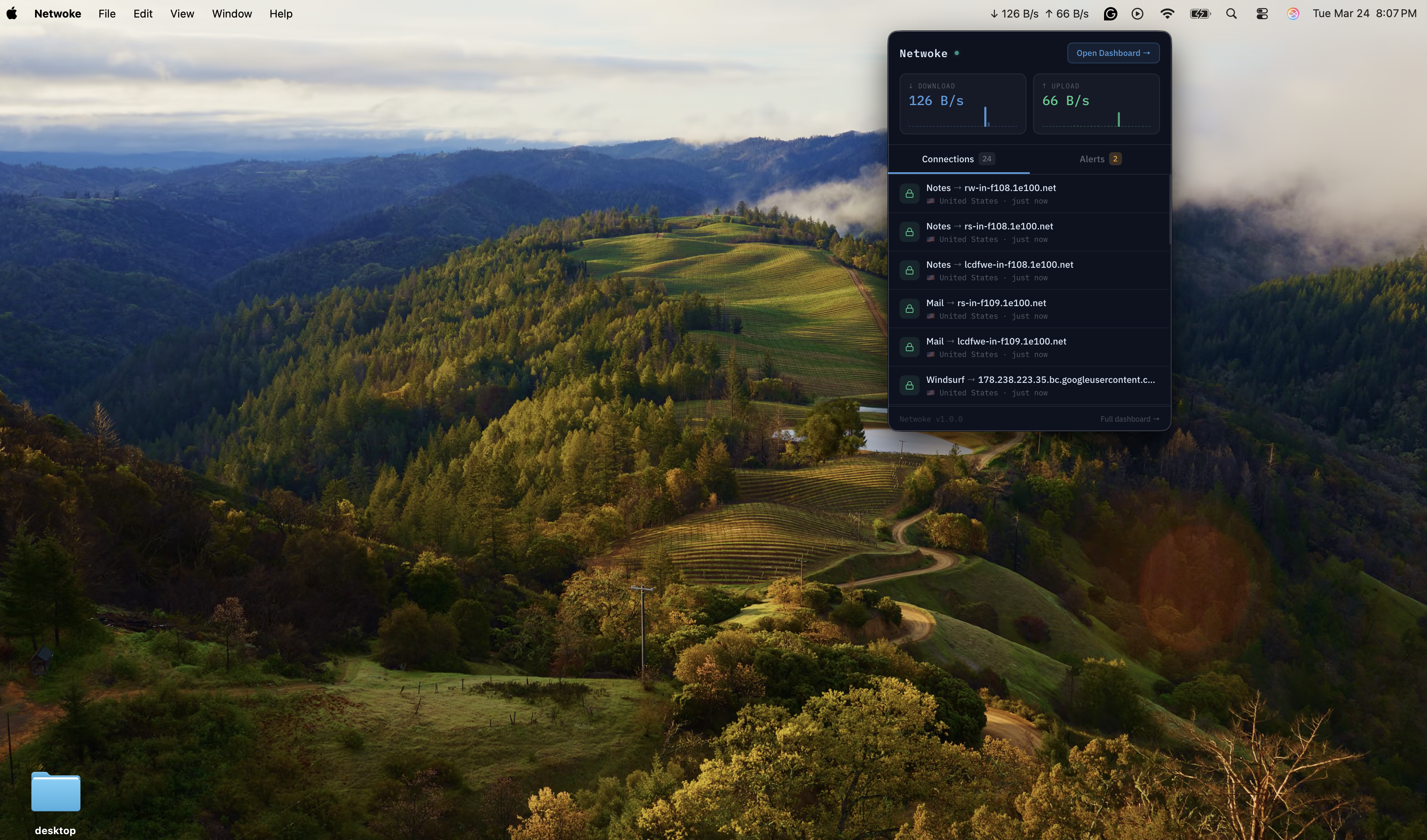
Task: Click the battery status icon
Action: [x=1199, y=14]
